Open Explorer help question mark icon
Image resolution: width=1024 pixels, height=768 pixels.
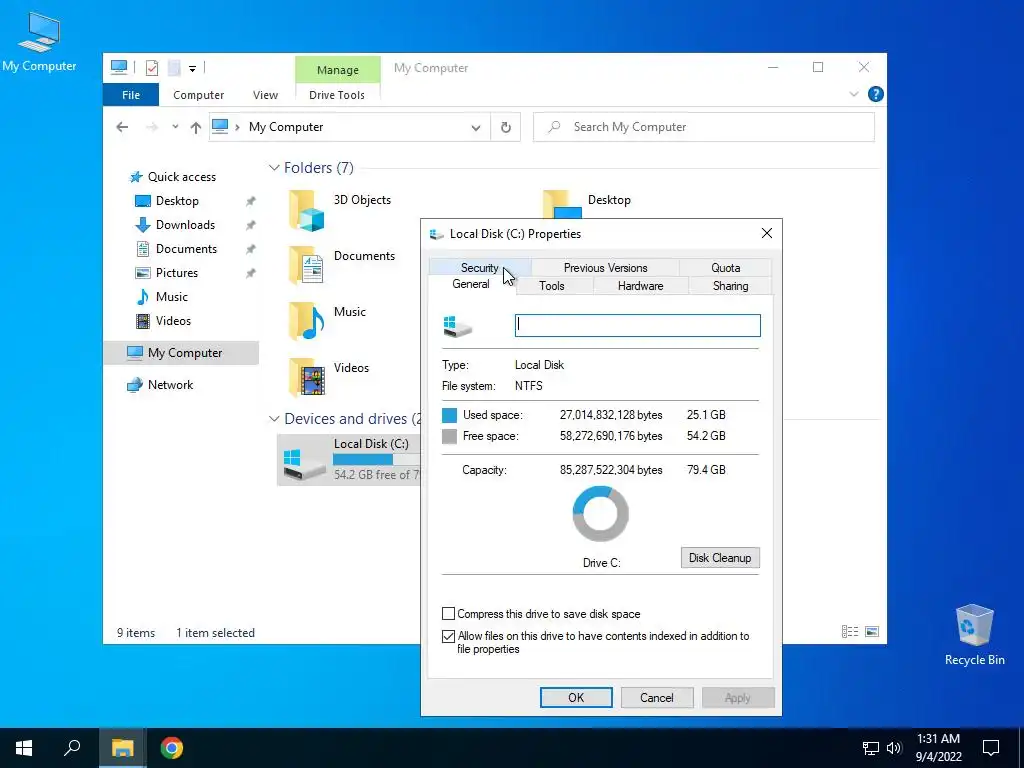875,94
